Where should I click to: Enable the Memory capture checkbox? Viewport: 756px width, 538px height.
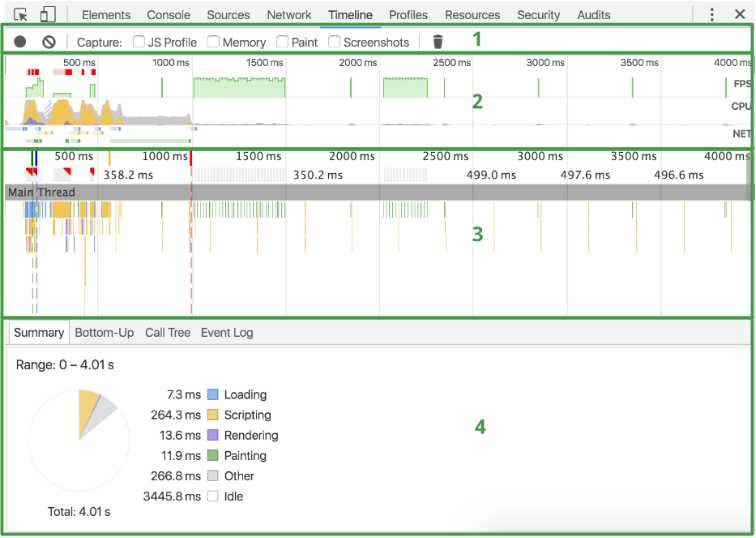tap(213, 41)
